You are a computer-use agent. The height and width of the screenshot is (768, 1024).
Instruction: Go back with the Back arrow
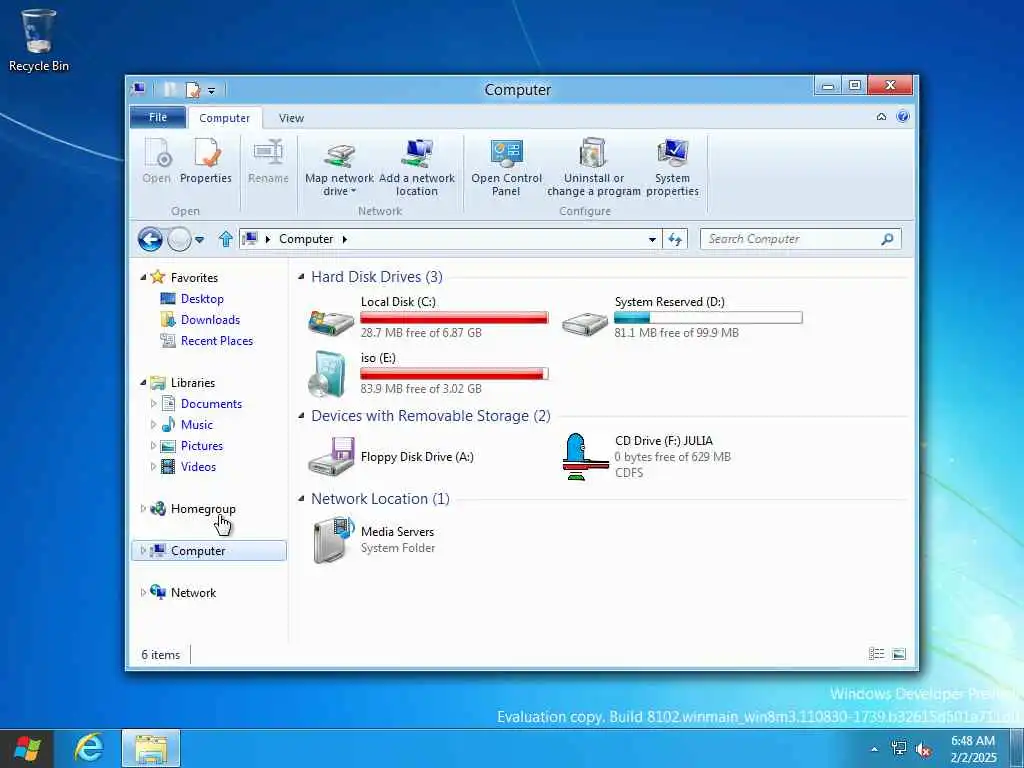150,239
